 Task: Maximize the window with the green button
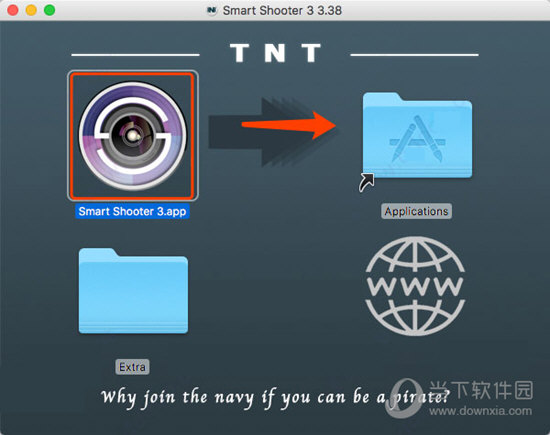[x=49, y=10]
